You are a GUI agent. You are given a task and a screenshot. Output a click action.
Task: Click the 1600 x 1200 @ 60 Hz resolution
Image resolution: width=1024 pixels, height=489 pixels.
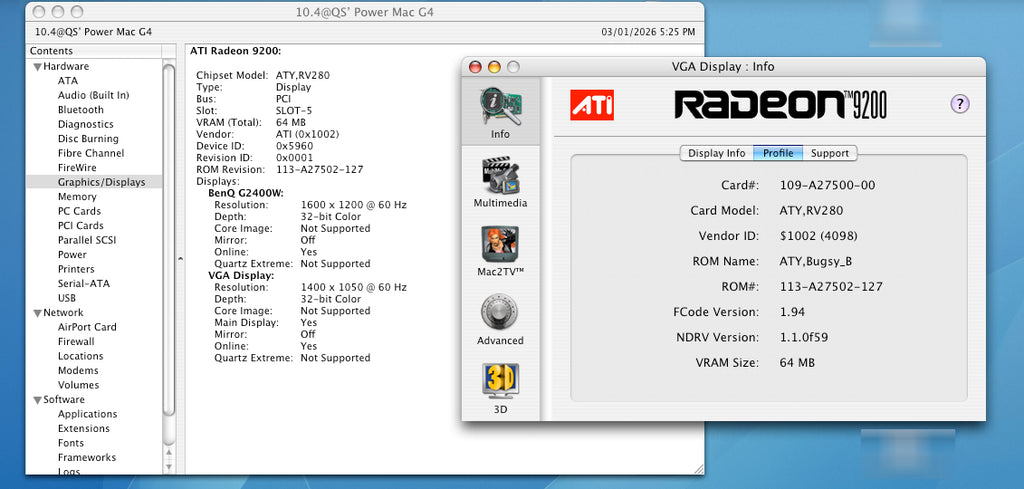pyautogui.click(x=353, y=205)
